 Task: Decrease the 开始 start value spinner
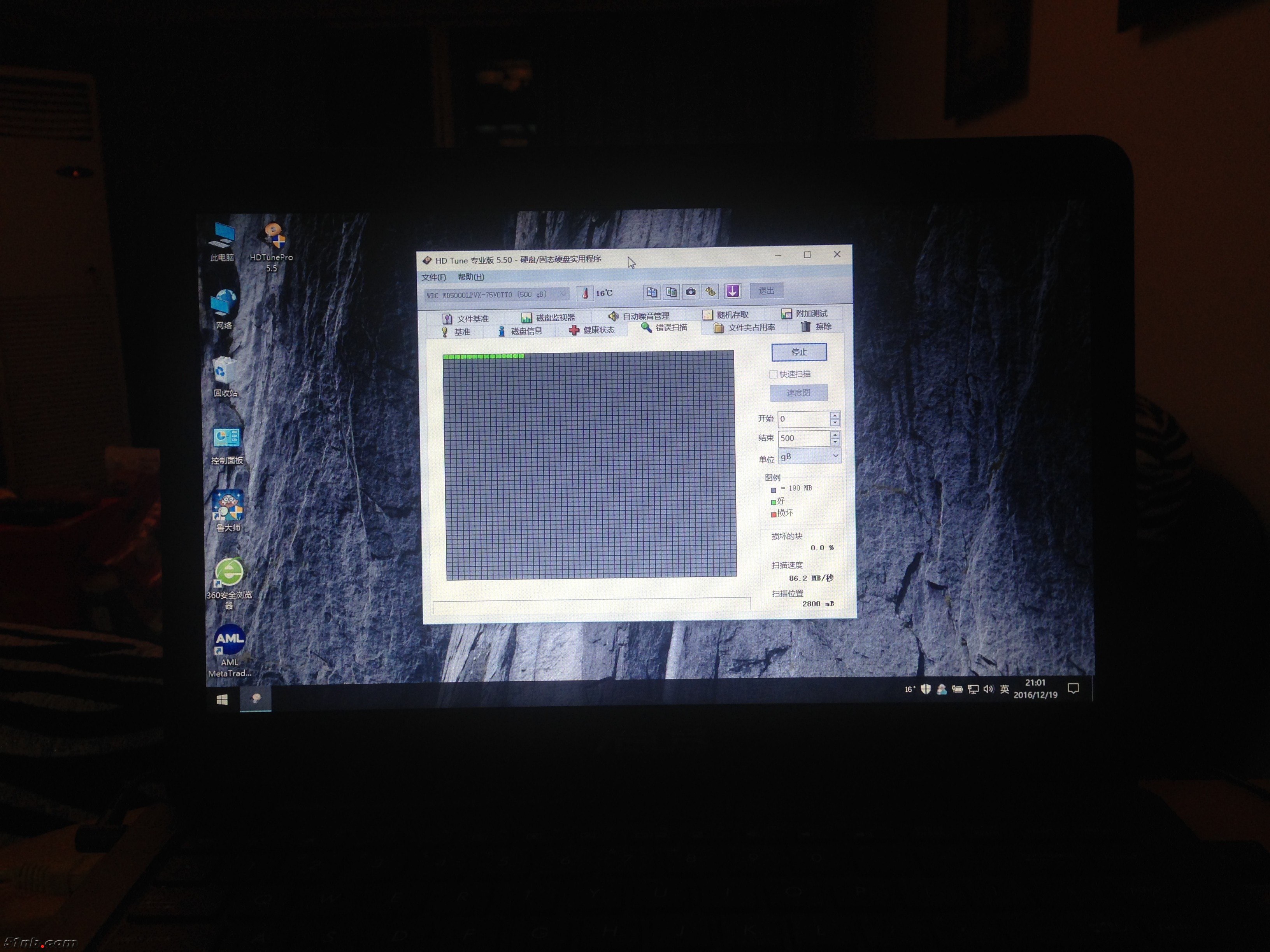click(835, 422)
